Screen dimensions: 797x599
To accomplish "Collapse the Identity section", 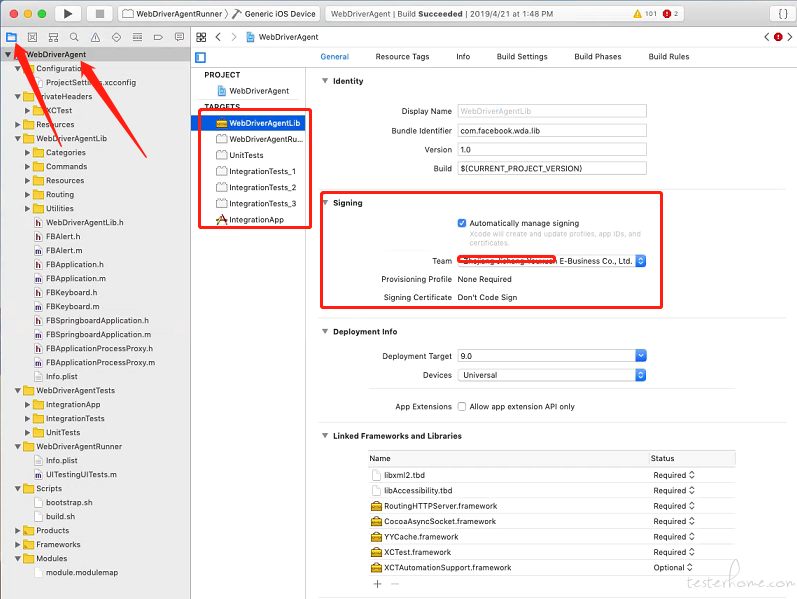I will (x=325, y=81).
